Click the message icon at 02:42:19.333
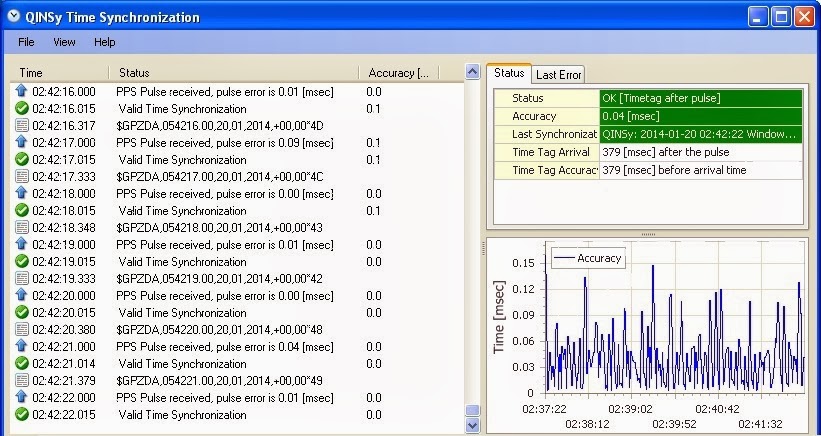 tap(21, 278)
